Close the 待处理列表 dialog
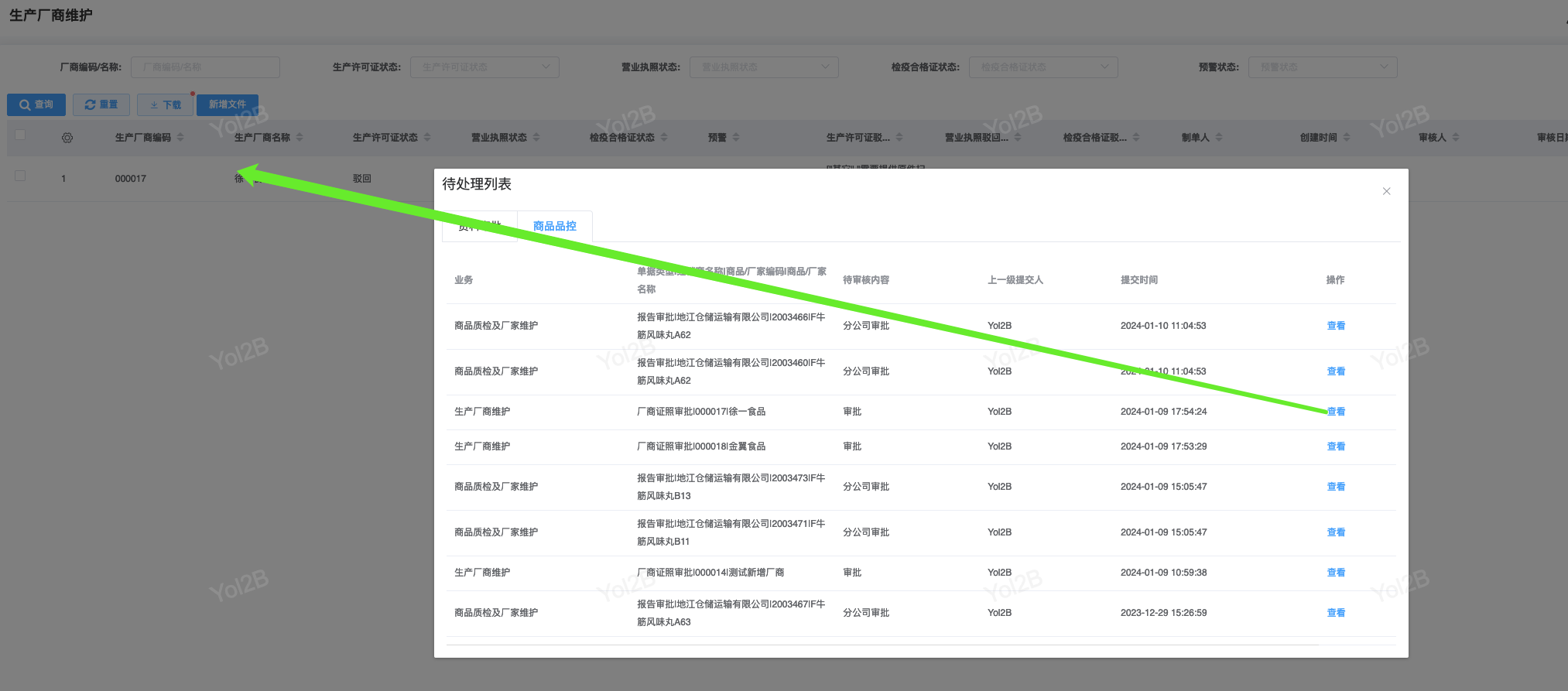 click(x=1386, y=191)
